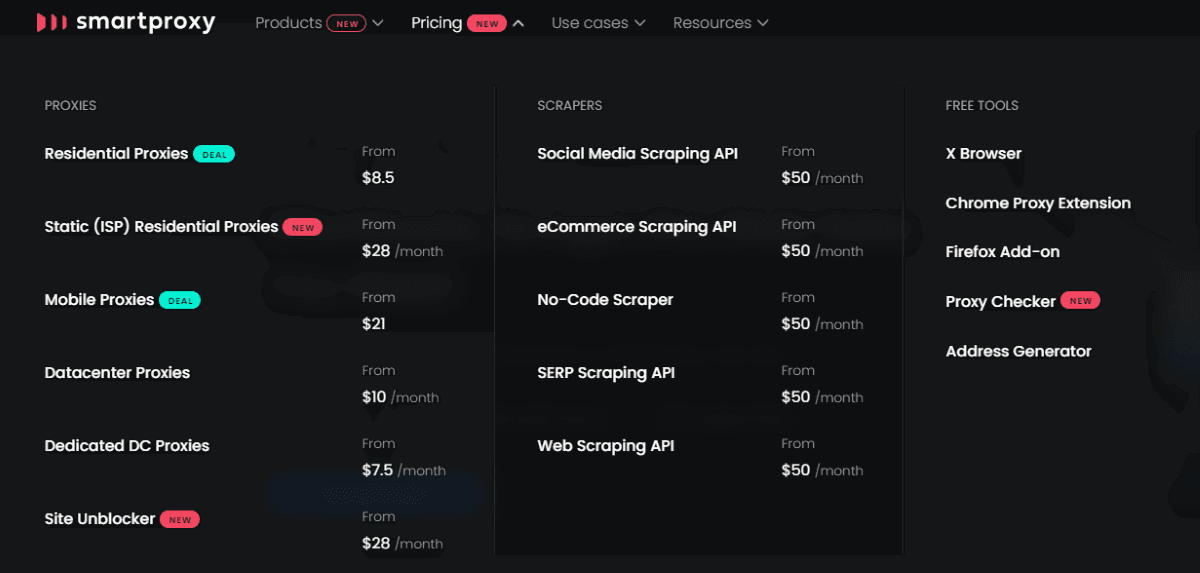Click the $10 /month Datacenter price
Viewport: 1200px width, 573px height.
point(400,397)
